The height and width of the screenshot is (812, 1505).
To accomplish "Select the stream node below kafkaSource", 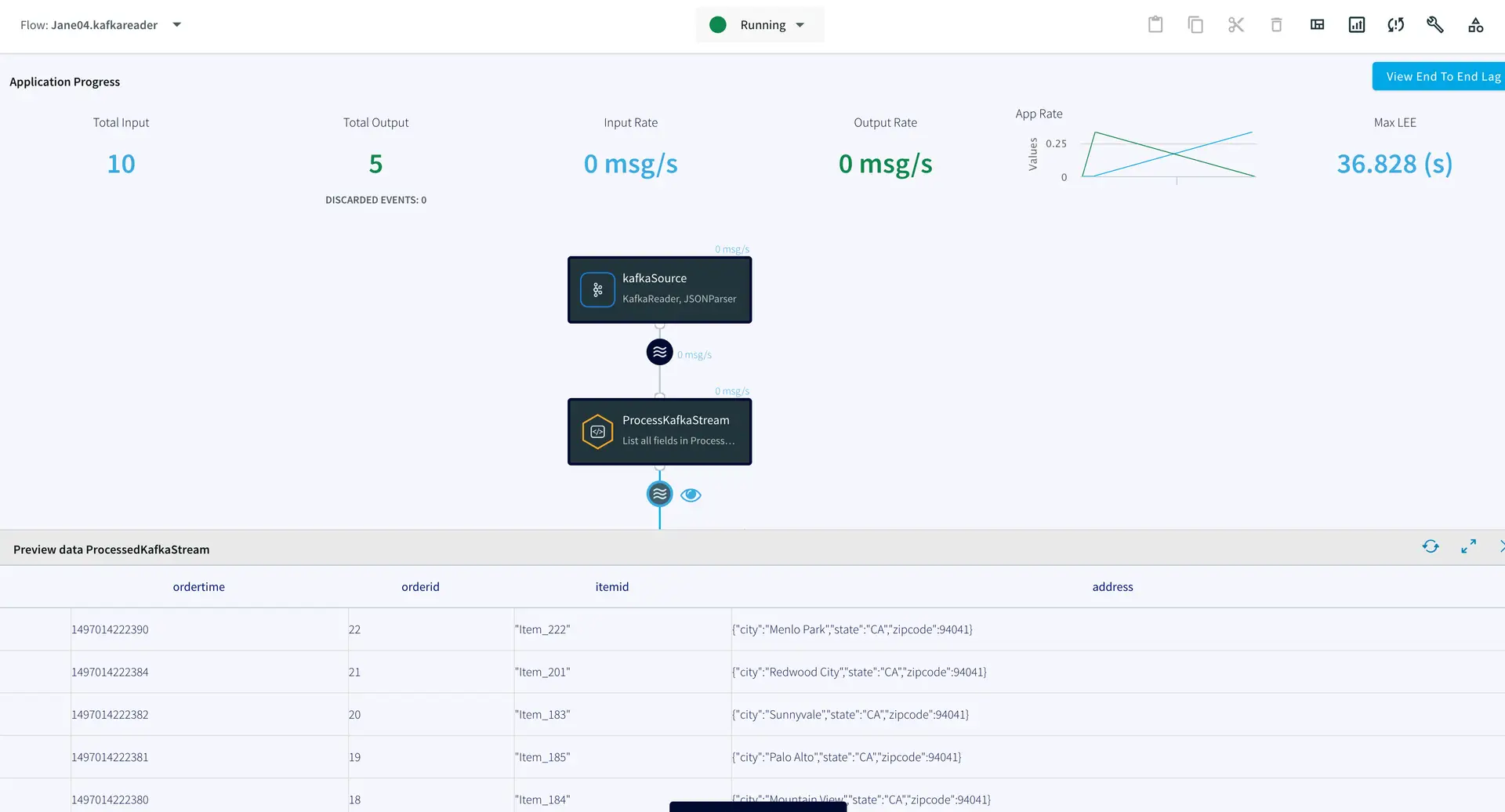I will point(659,353).
